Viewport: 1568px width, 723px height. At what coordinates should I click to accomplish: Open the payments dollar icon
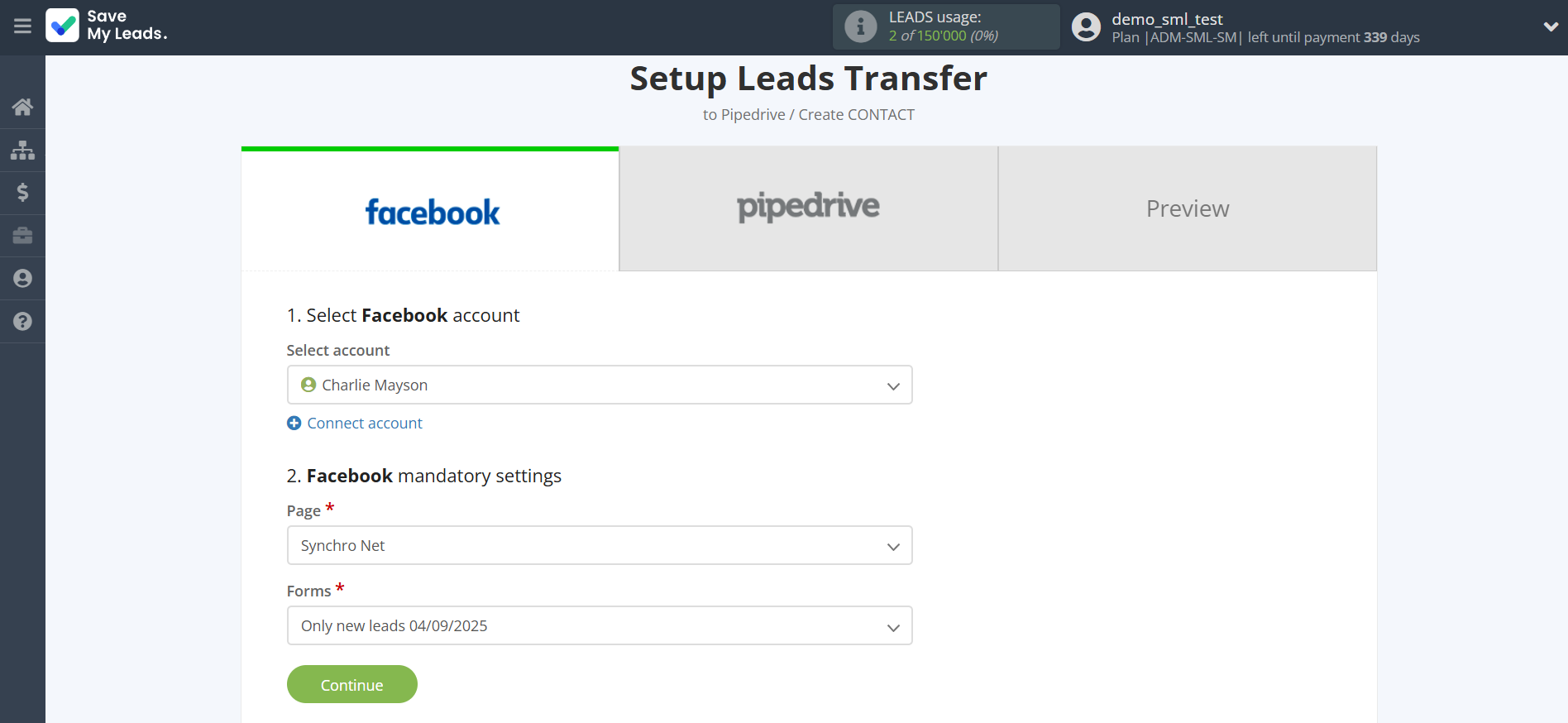(22, 193)
